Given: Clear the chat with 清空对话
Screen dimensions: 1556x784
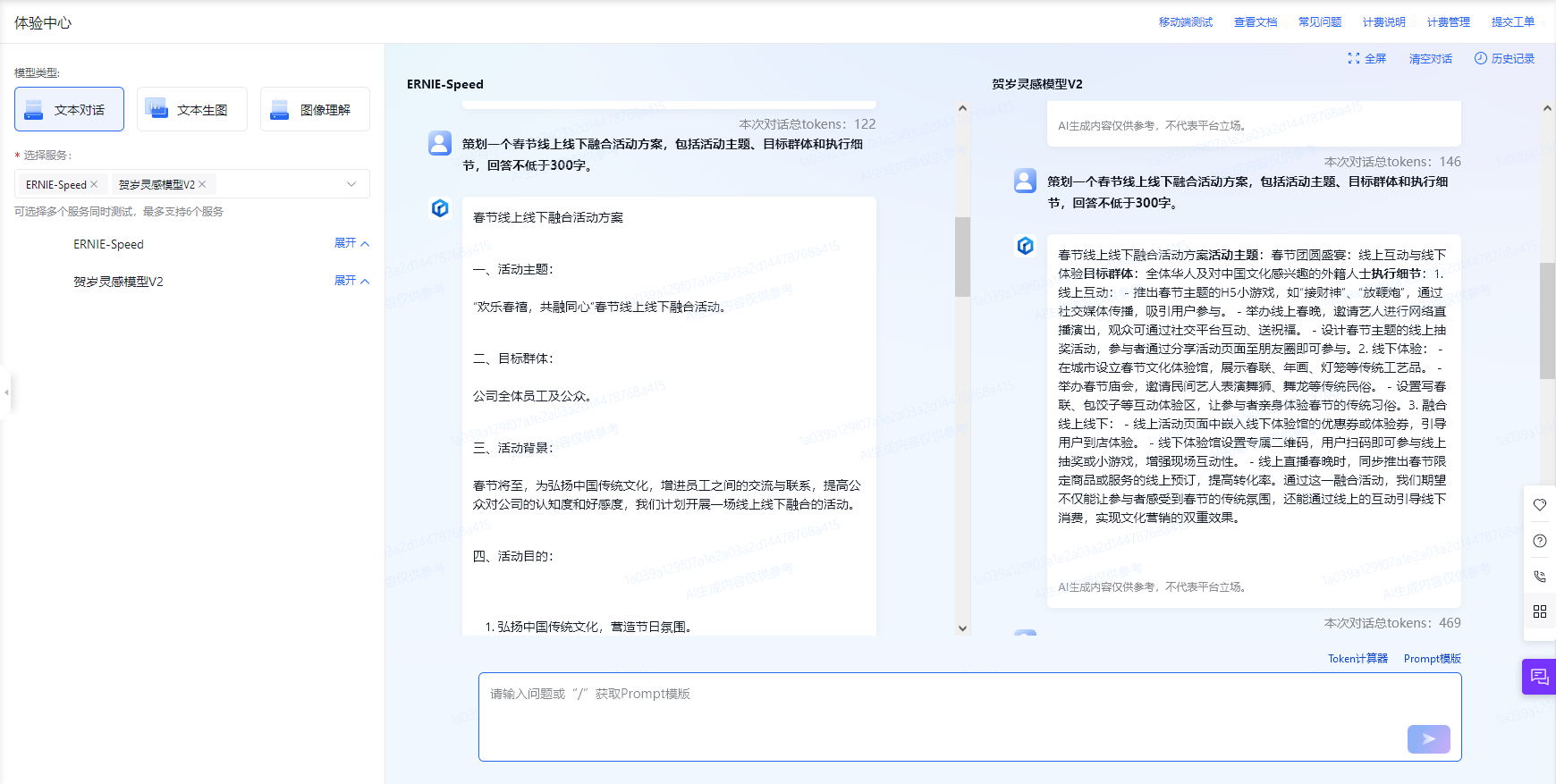Looking at the screenshot, I should 1431,58.
